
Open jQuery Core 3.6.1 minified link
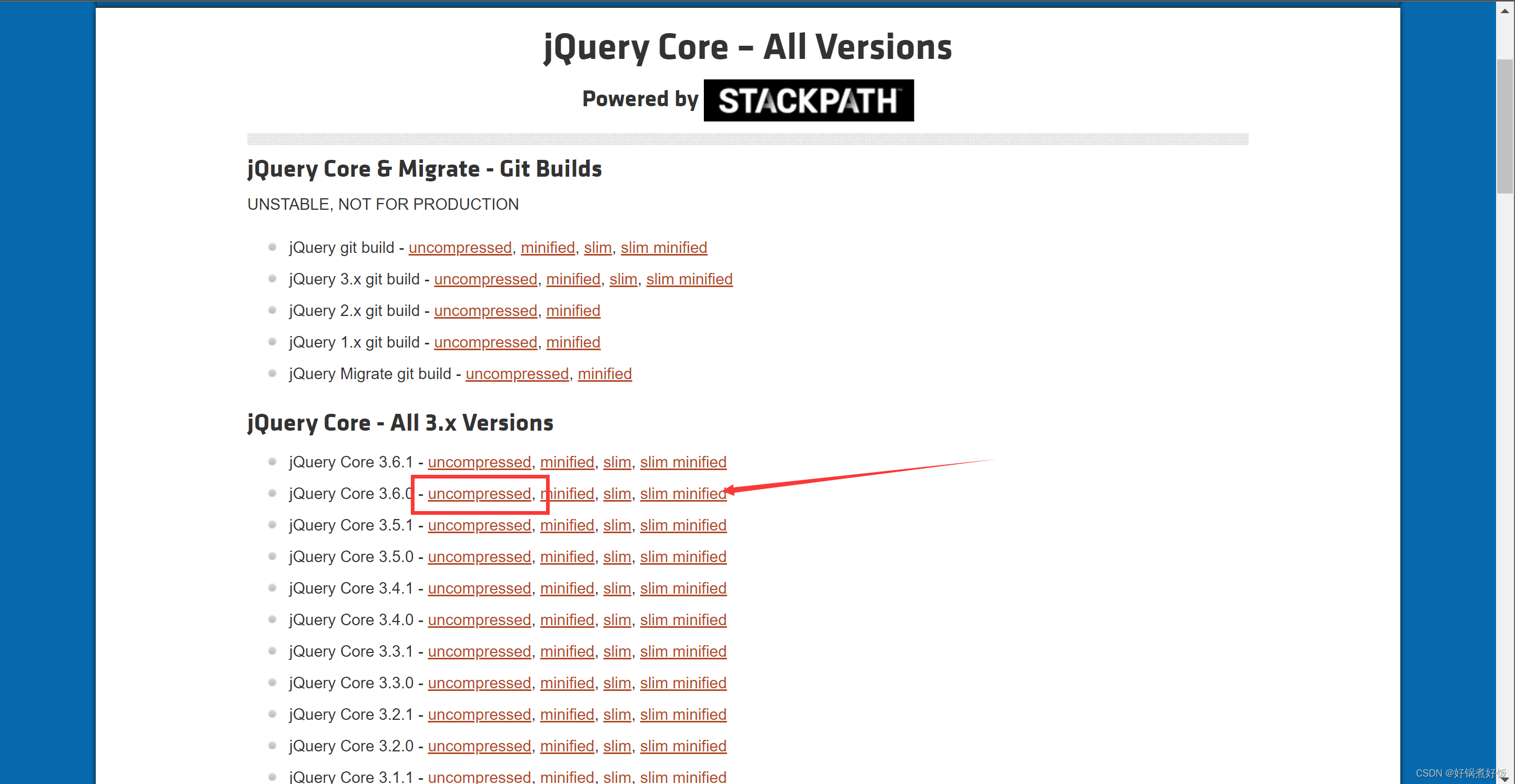pos(567,462)
